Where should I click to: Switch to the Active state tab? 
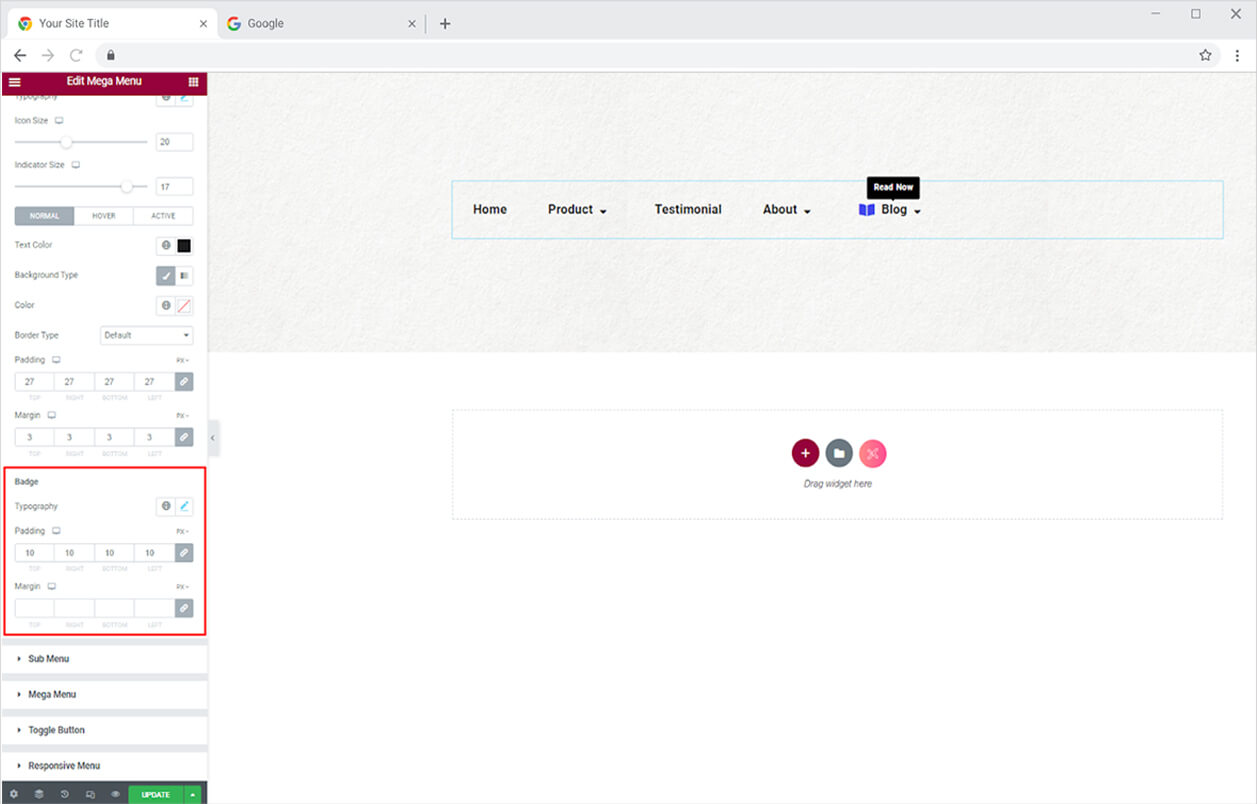pyautogui.click(x=163, y=216)
